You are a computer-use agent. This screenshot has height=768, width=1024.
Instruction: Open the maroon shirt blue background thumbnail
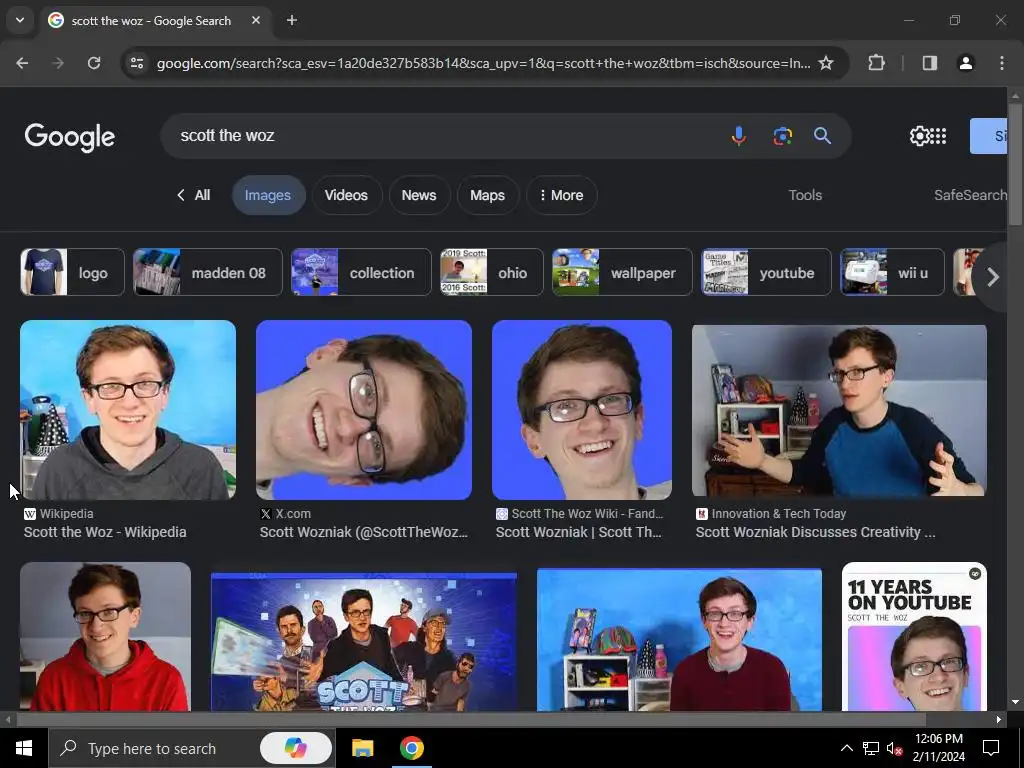[x=679, y=639]
